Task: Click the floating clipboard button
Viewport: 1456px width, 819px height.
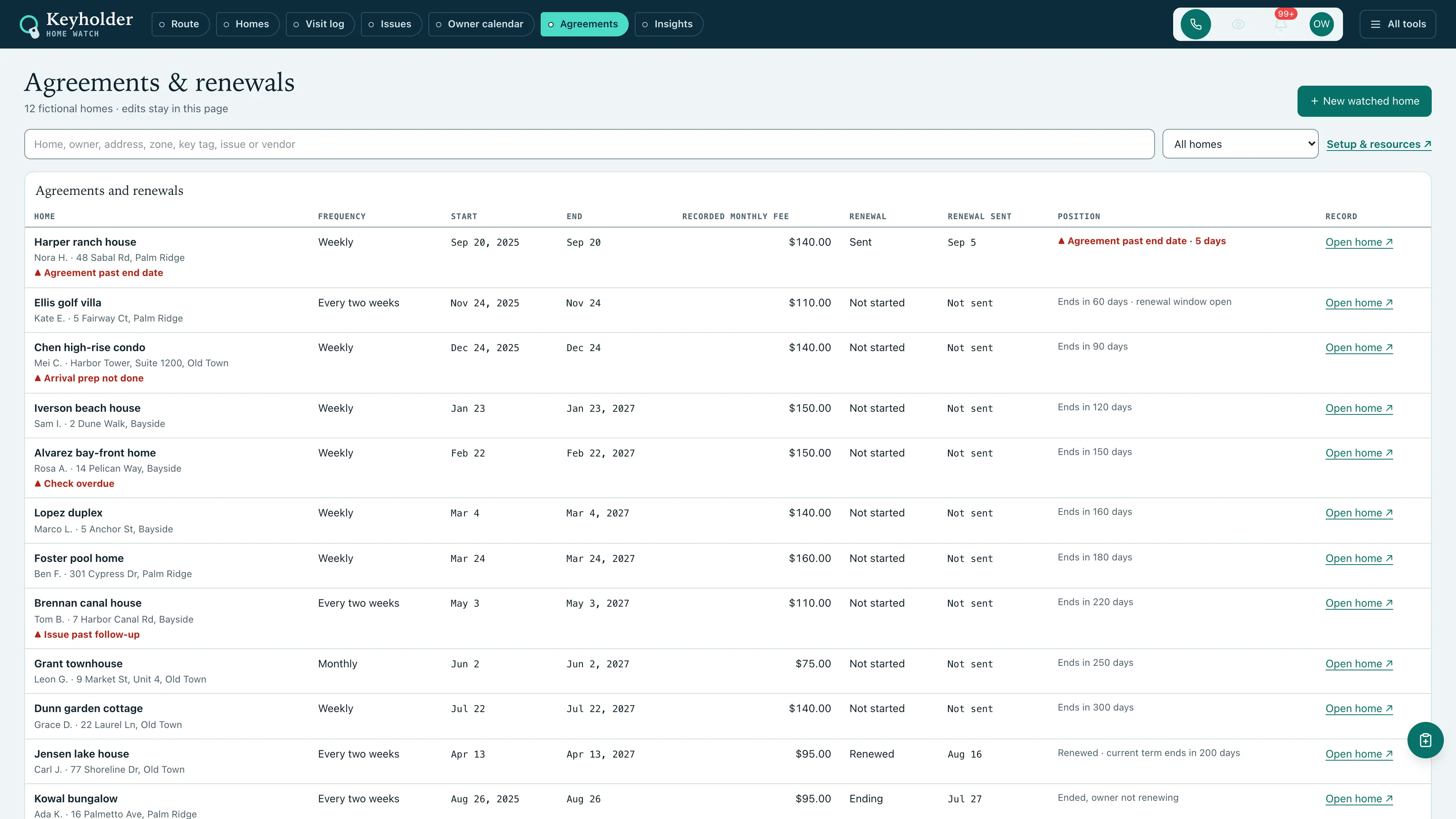Action: [x=1425, y=740]
